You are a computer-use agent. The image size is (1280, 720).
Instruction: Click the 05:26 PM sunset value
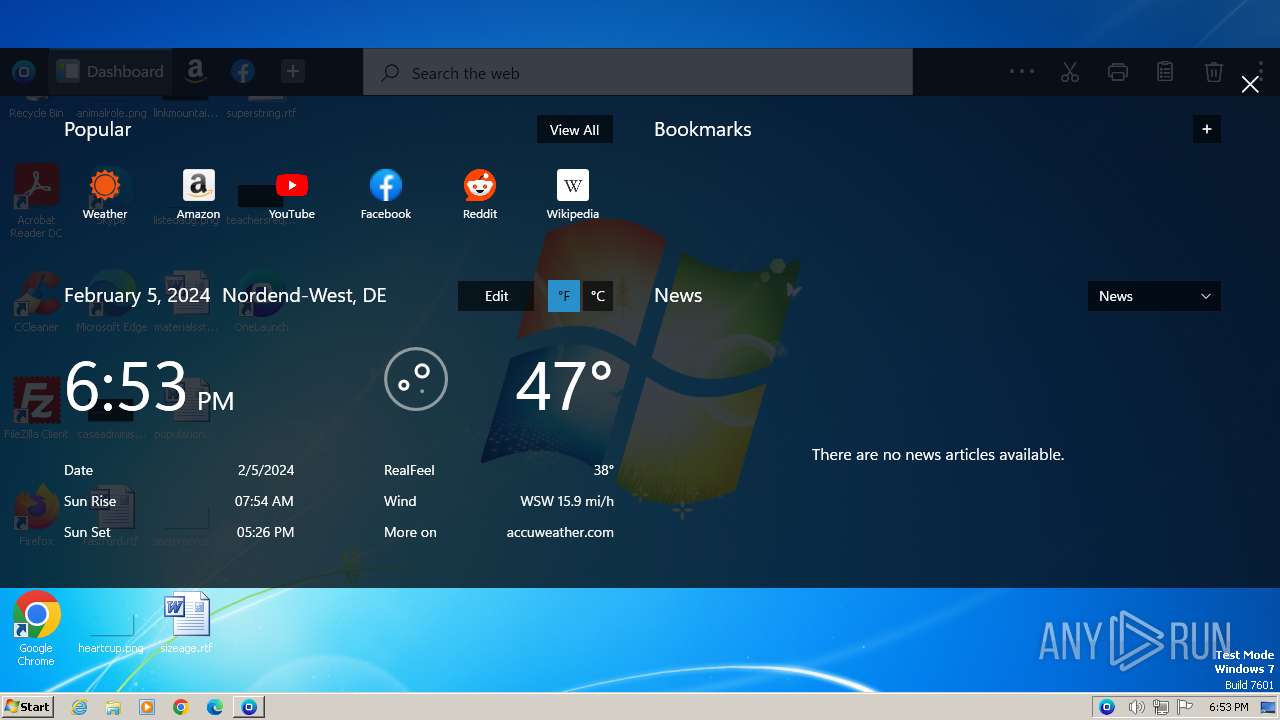point(265,532)
